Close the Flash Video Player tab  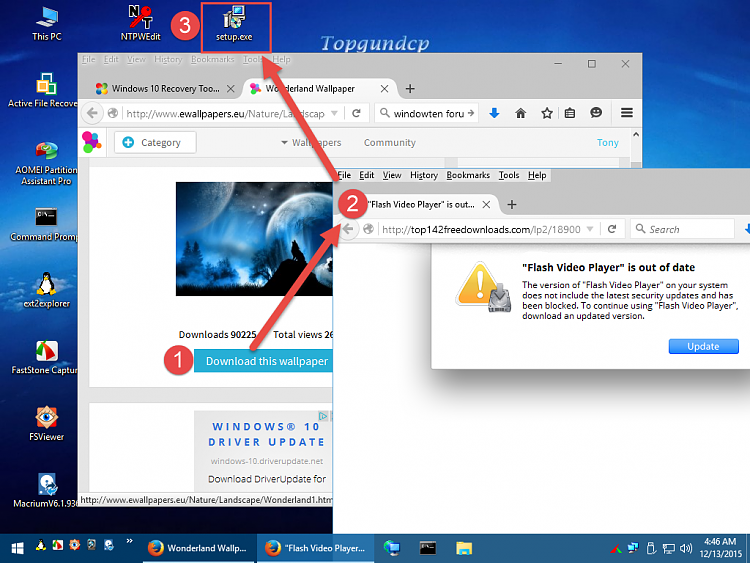pos(486,204)
